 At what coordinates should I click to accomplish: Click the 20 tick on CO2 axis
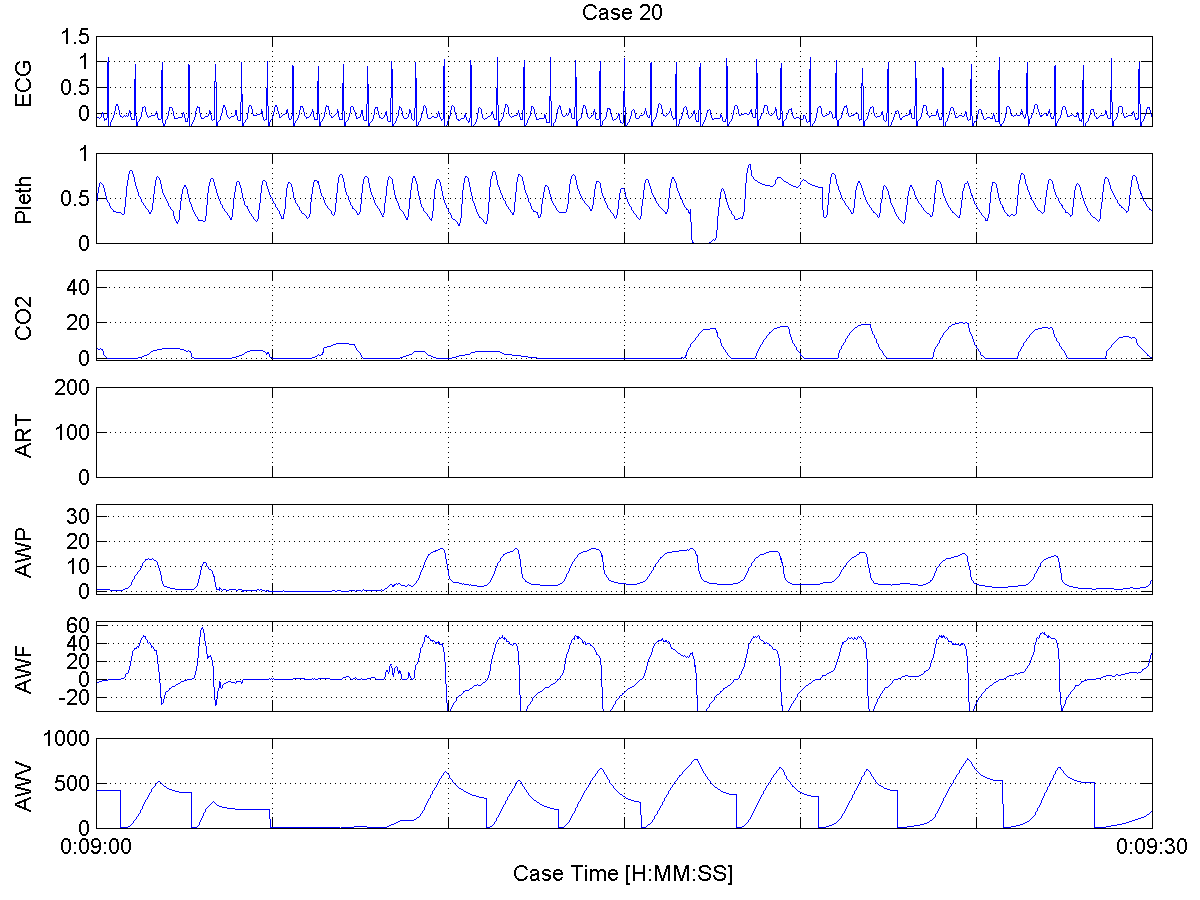80,323
